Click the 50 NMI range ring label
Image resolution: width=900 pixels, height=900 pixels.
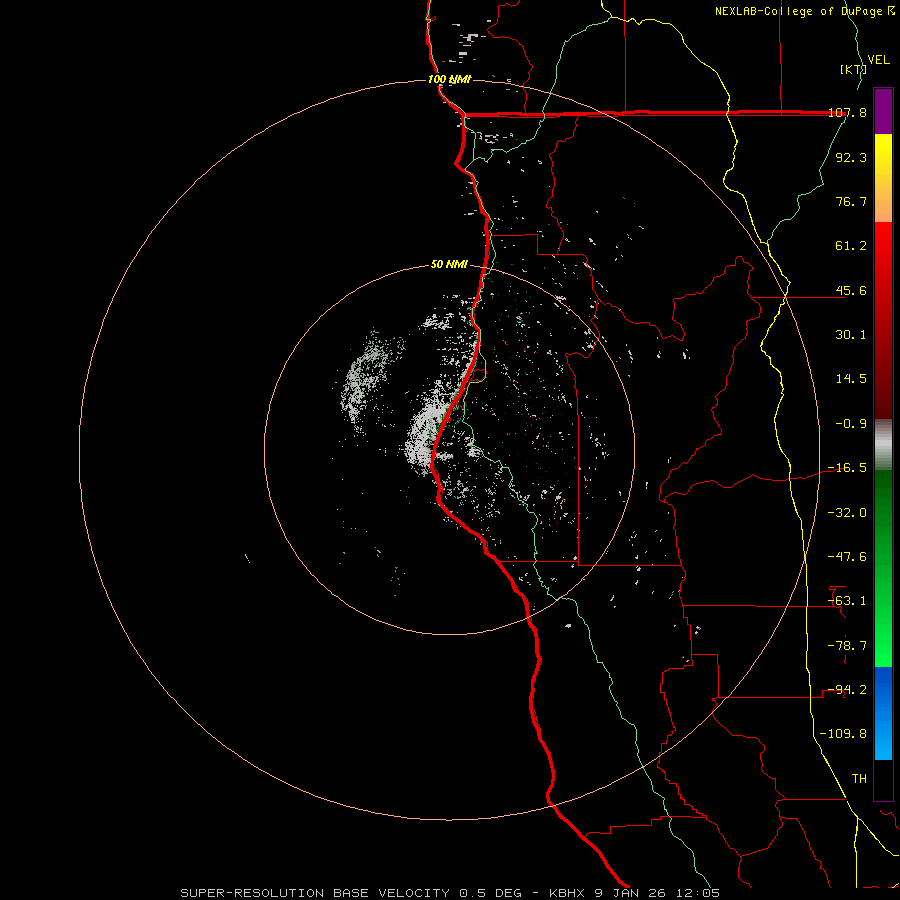click(449, 265)
